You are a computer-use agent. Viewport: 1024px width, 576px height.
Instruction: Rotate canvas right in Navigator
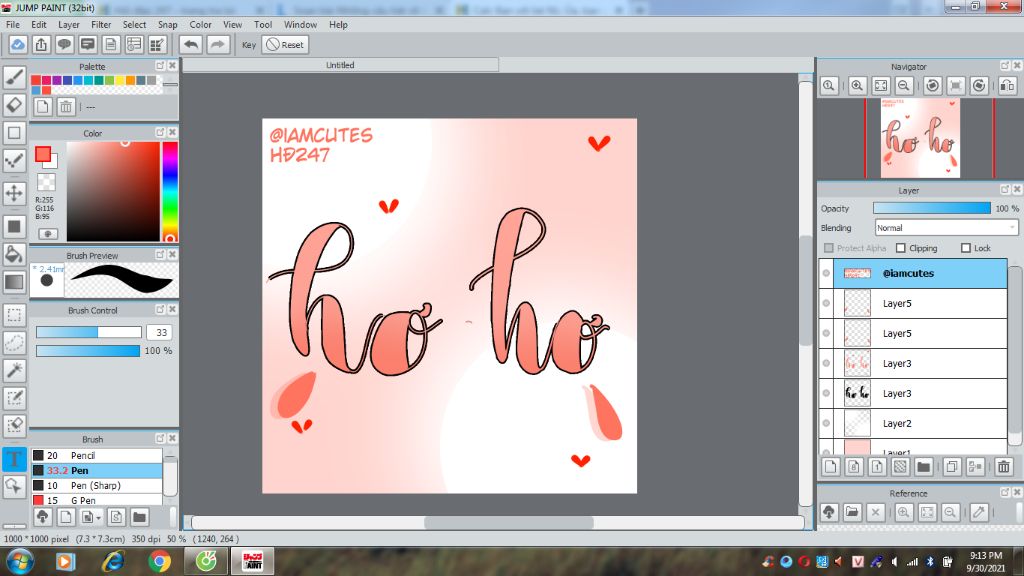coord(978,86)
